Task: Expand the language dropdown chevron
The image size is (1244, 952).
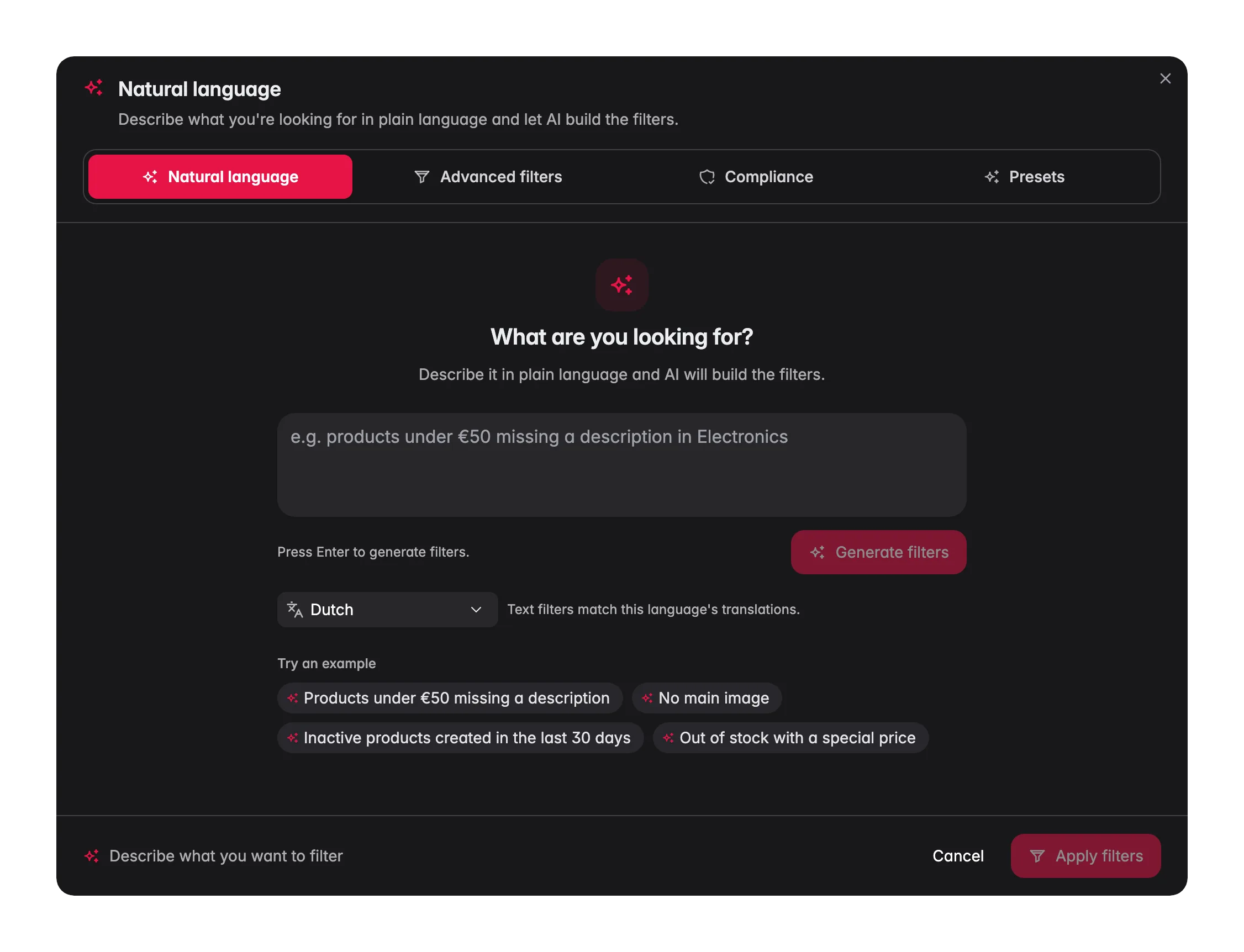Action: tap(476, 610)
